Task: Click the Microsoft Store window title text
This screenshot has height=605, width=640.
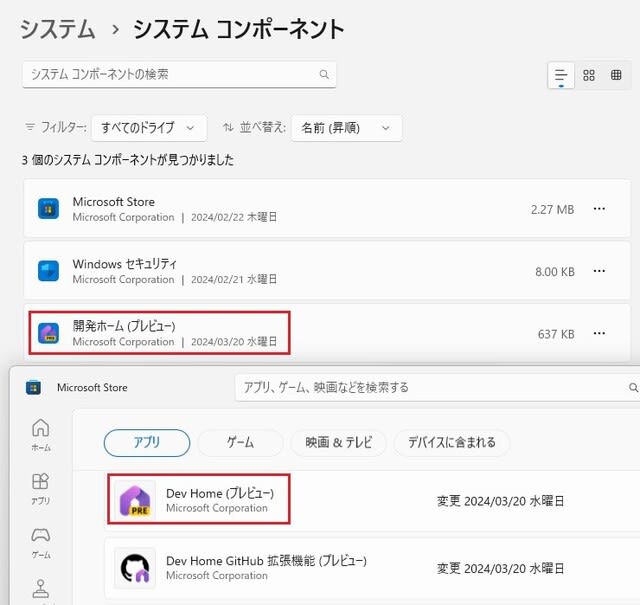Action: pyautogui.click(x=92, y=388)
